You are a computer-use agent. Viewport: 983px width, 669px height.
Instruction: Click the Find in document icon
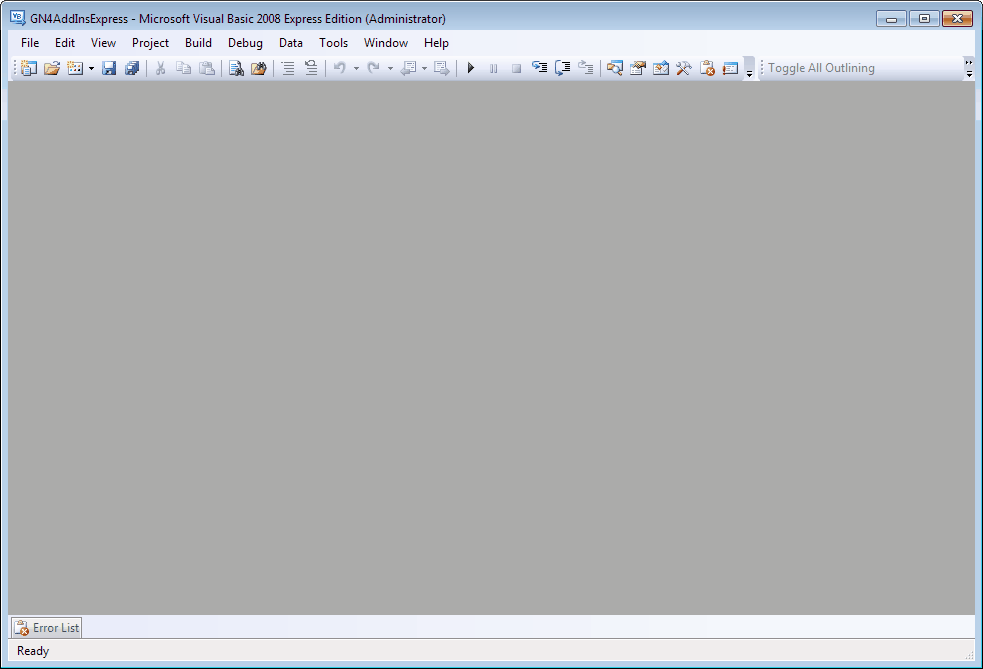pos(236,68)
